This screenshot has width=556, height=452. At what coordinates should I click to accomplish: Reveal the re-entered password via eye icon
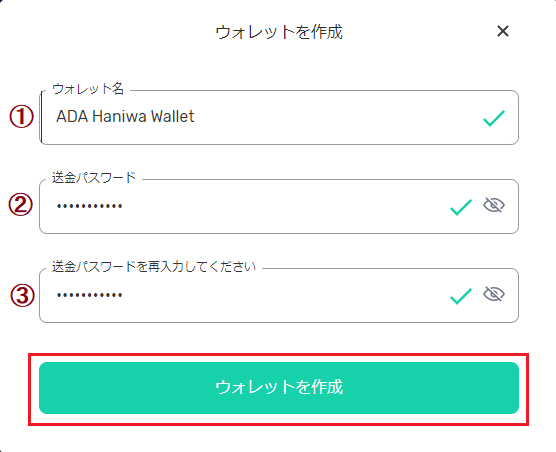coord(494,294)
